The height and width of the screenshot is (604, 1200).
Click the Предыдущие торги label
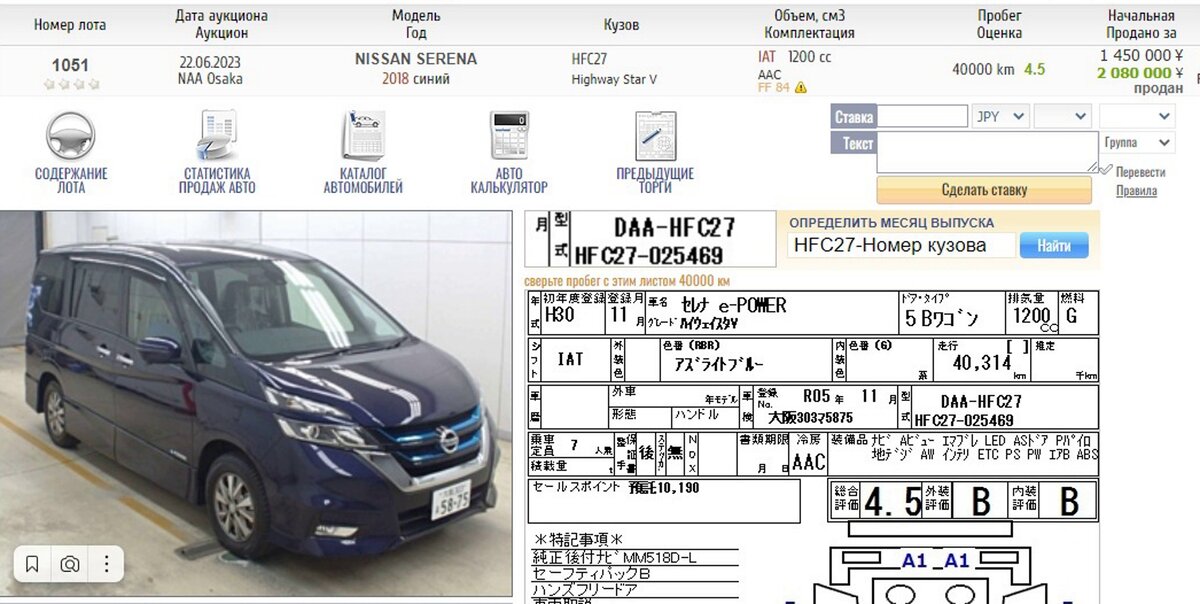655,180
